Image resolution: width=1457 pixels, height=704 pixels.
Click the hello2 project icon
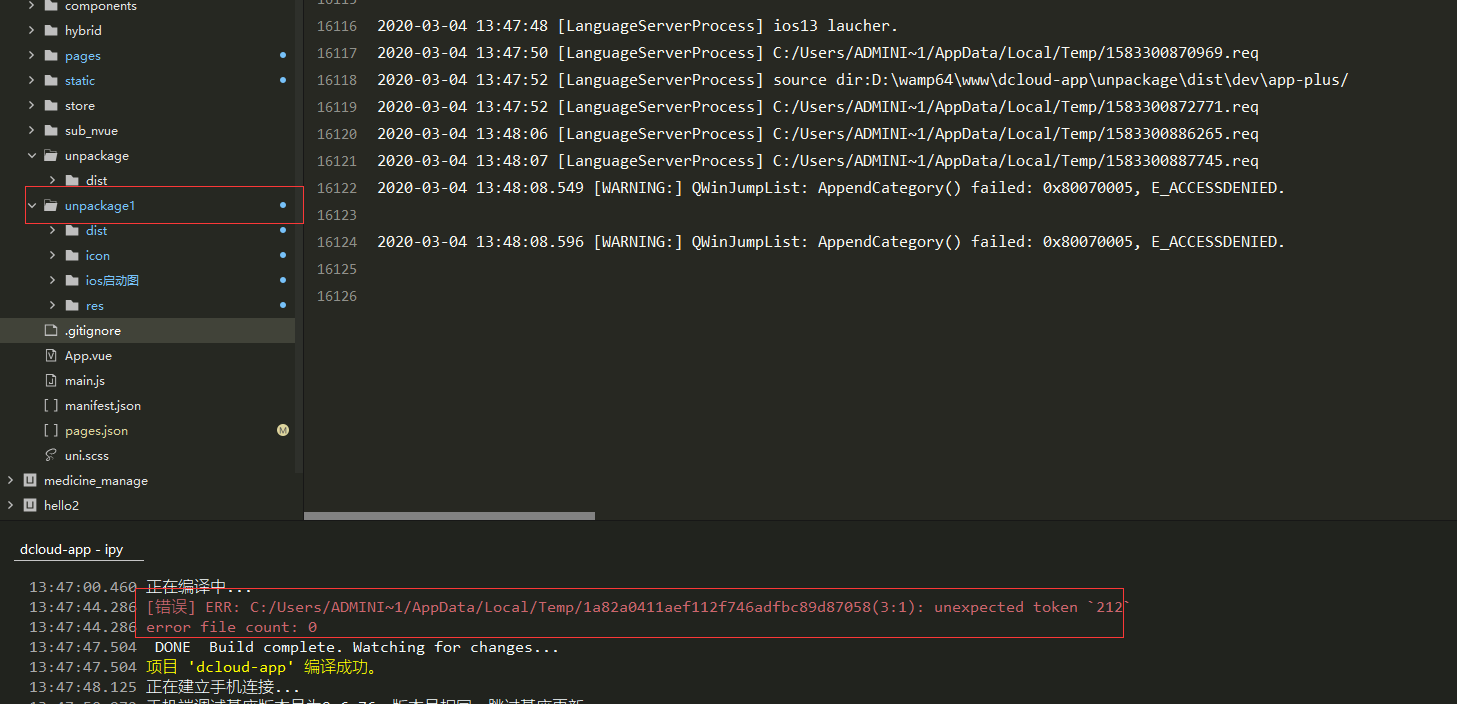click(x=30, y=506)
